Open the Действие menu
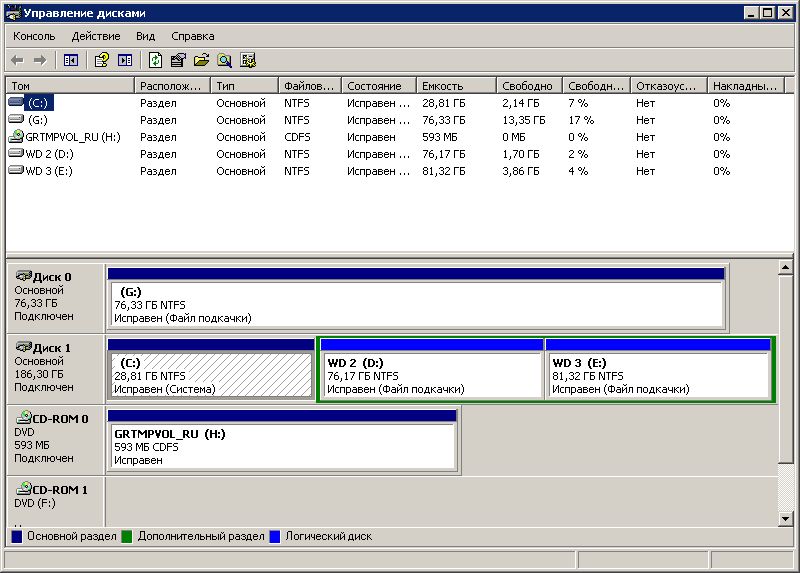This screenshot has height=573, width=800. click(x=96, y=36)
